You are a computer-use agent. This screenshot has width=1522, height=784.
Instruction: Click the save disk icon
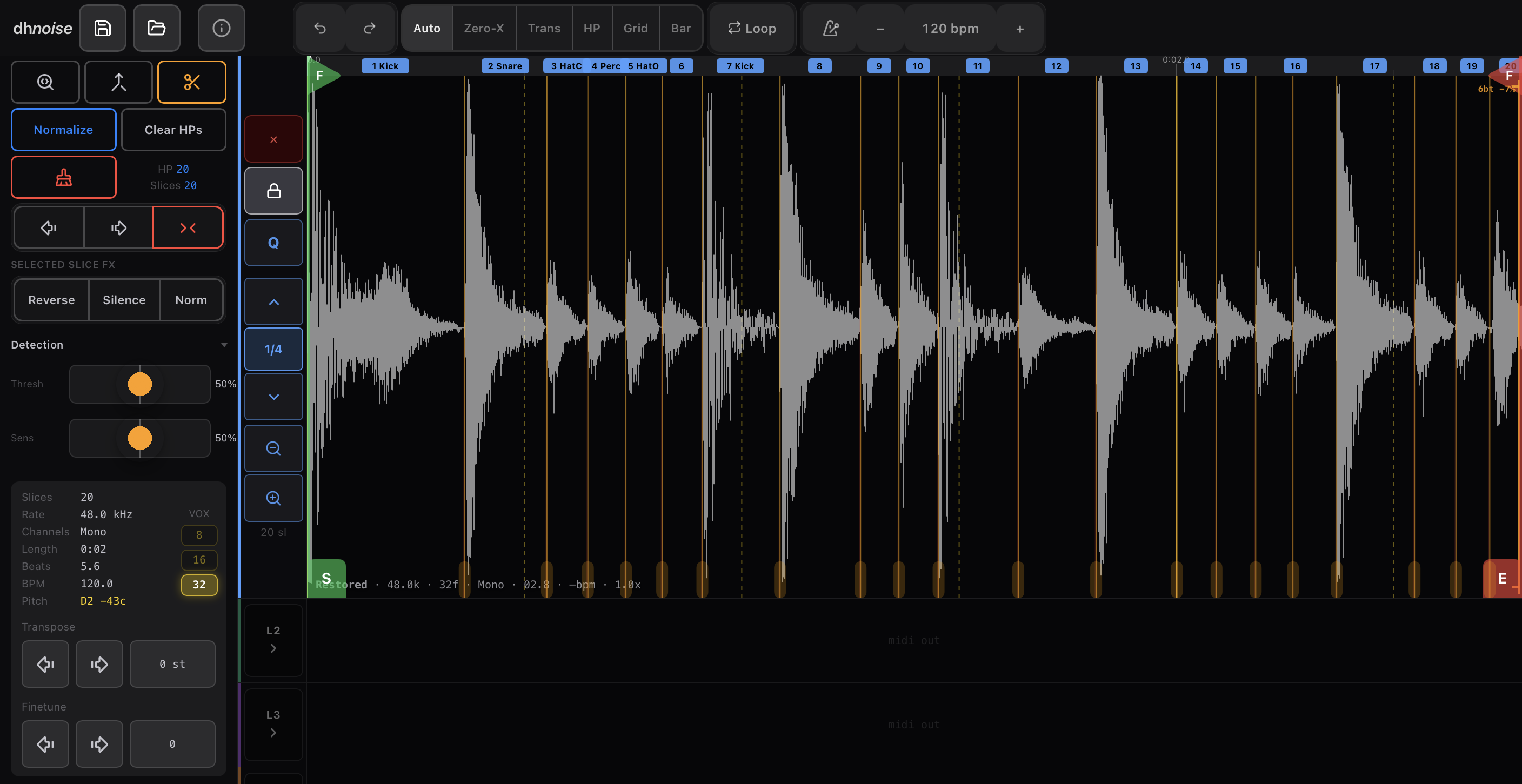coord(102,28)
